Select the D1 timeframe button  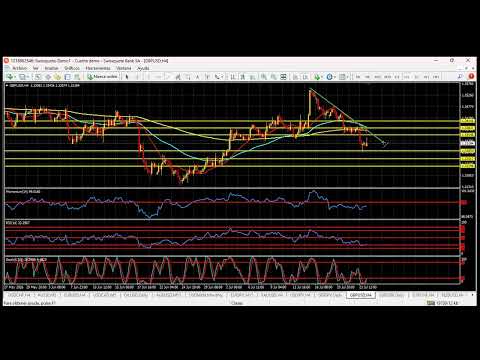click(x=417, y=77)
